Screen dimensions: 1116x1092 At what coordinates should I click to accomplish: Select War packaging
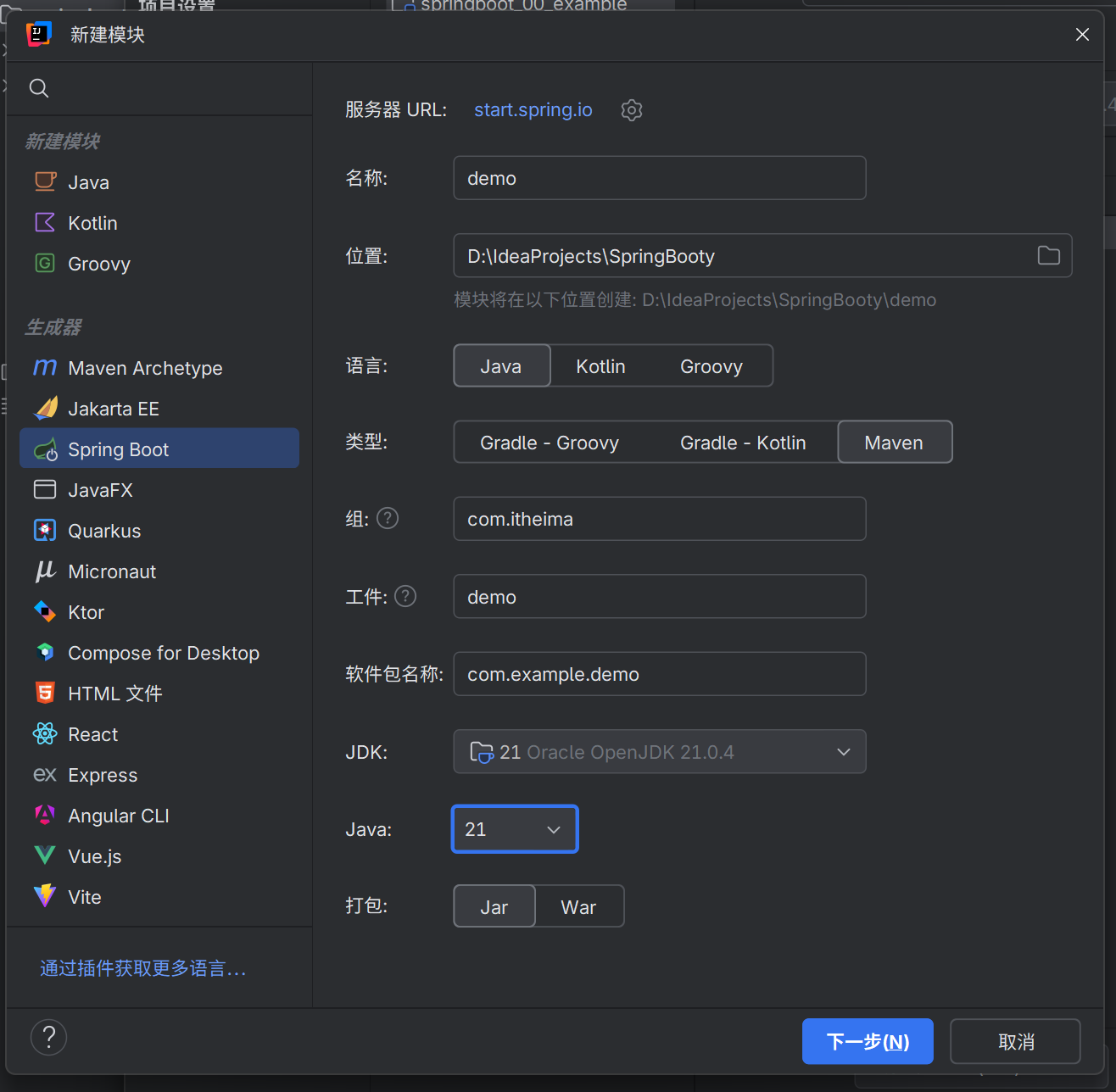(x=579, y=907)
